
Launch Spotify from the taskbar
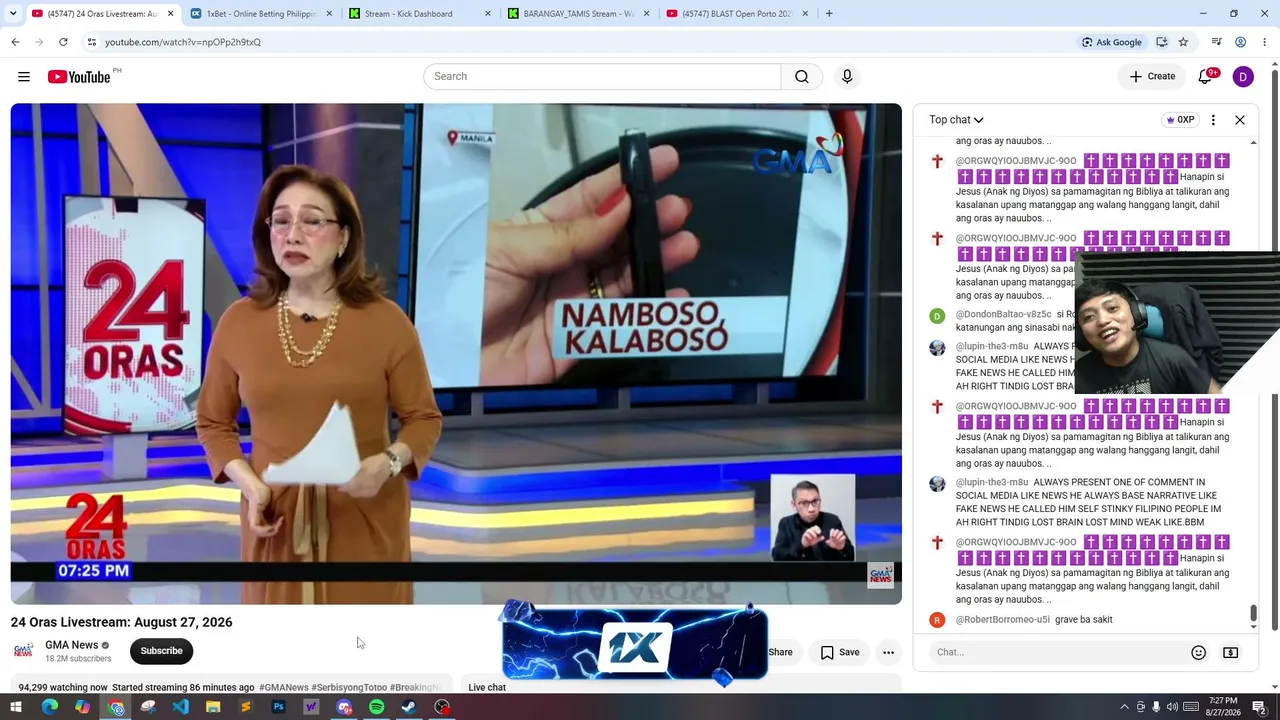(x=376, y=707)
